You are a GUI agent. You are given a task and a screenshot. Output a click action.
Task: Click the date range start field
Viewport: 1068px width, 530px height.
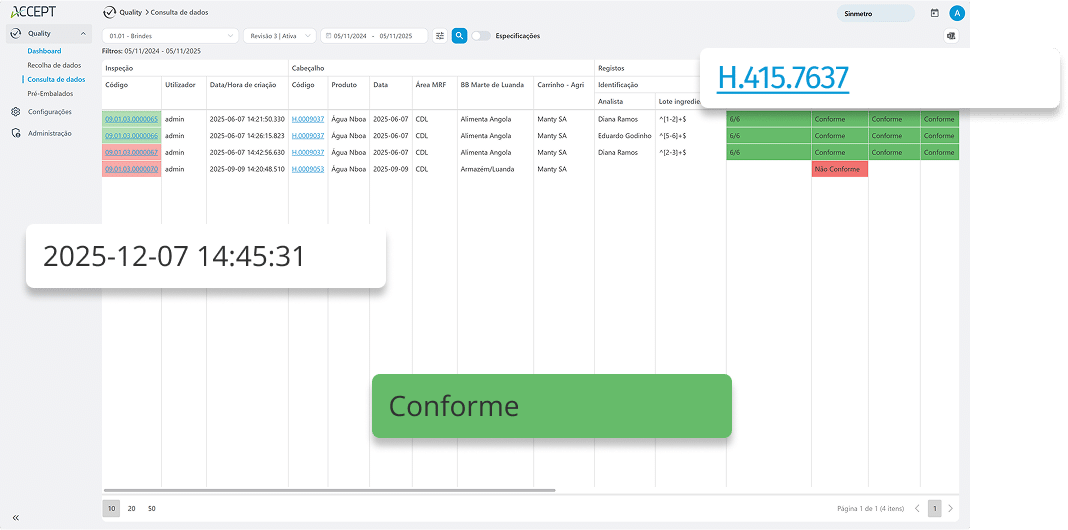point(351,36)
